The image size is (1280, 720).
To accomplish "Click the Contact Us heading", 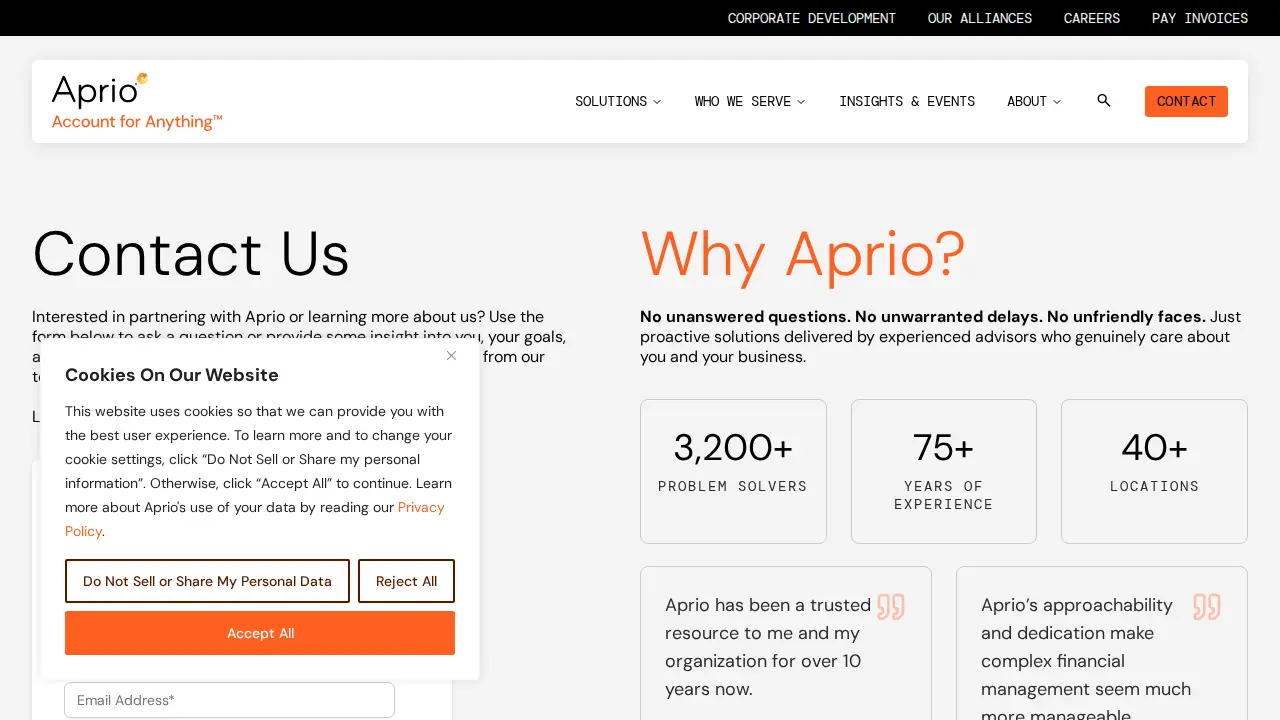I will [x=191, y=253].
